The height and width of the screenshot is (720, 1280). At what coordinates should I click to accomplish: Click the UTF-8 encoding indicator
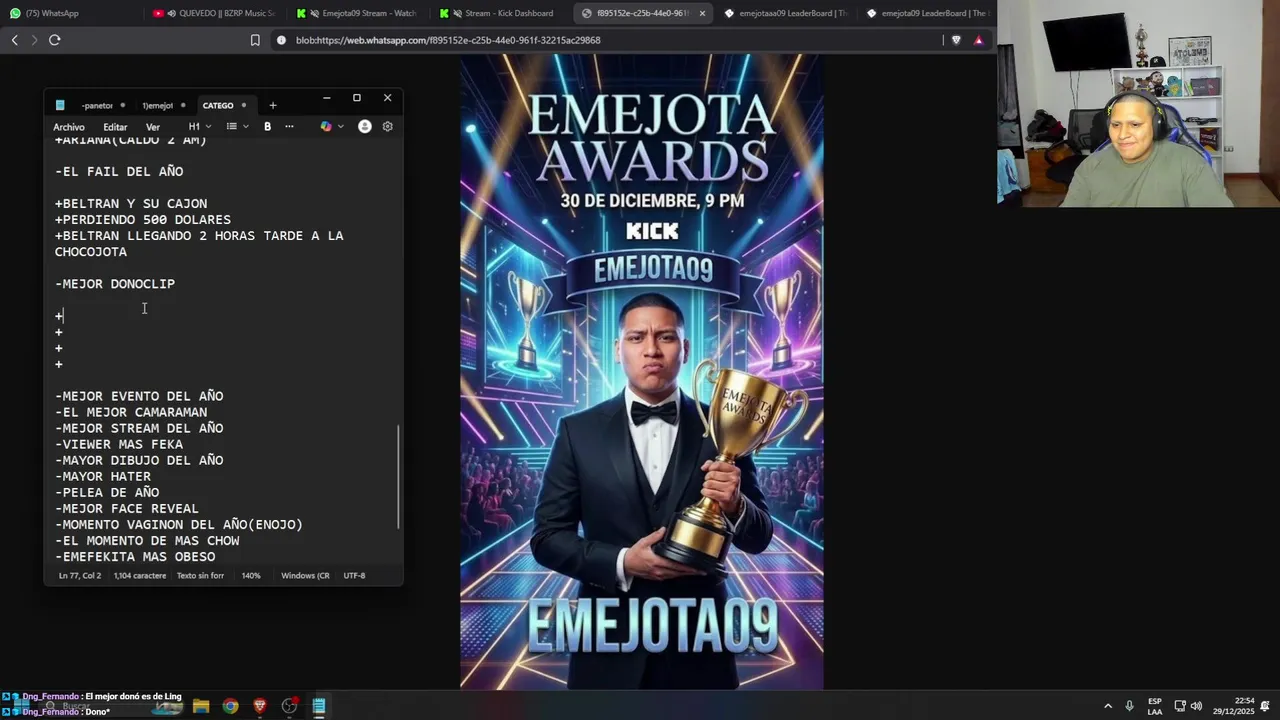click(x=354, y=576)
